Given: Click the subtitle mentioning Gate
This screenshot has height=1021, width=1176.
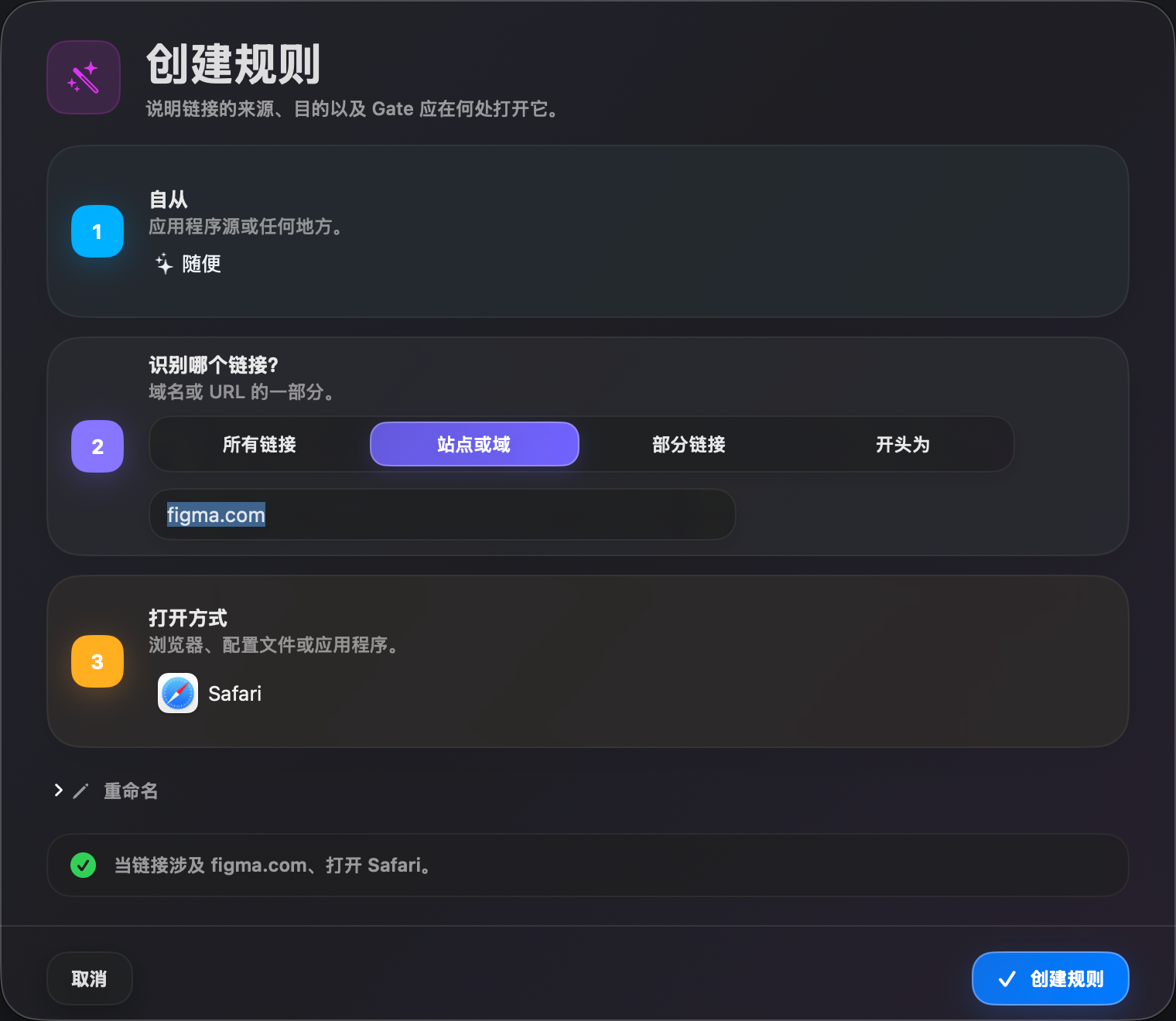Looking at the screenshot, I should [x=352, y=109].
